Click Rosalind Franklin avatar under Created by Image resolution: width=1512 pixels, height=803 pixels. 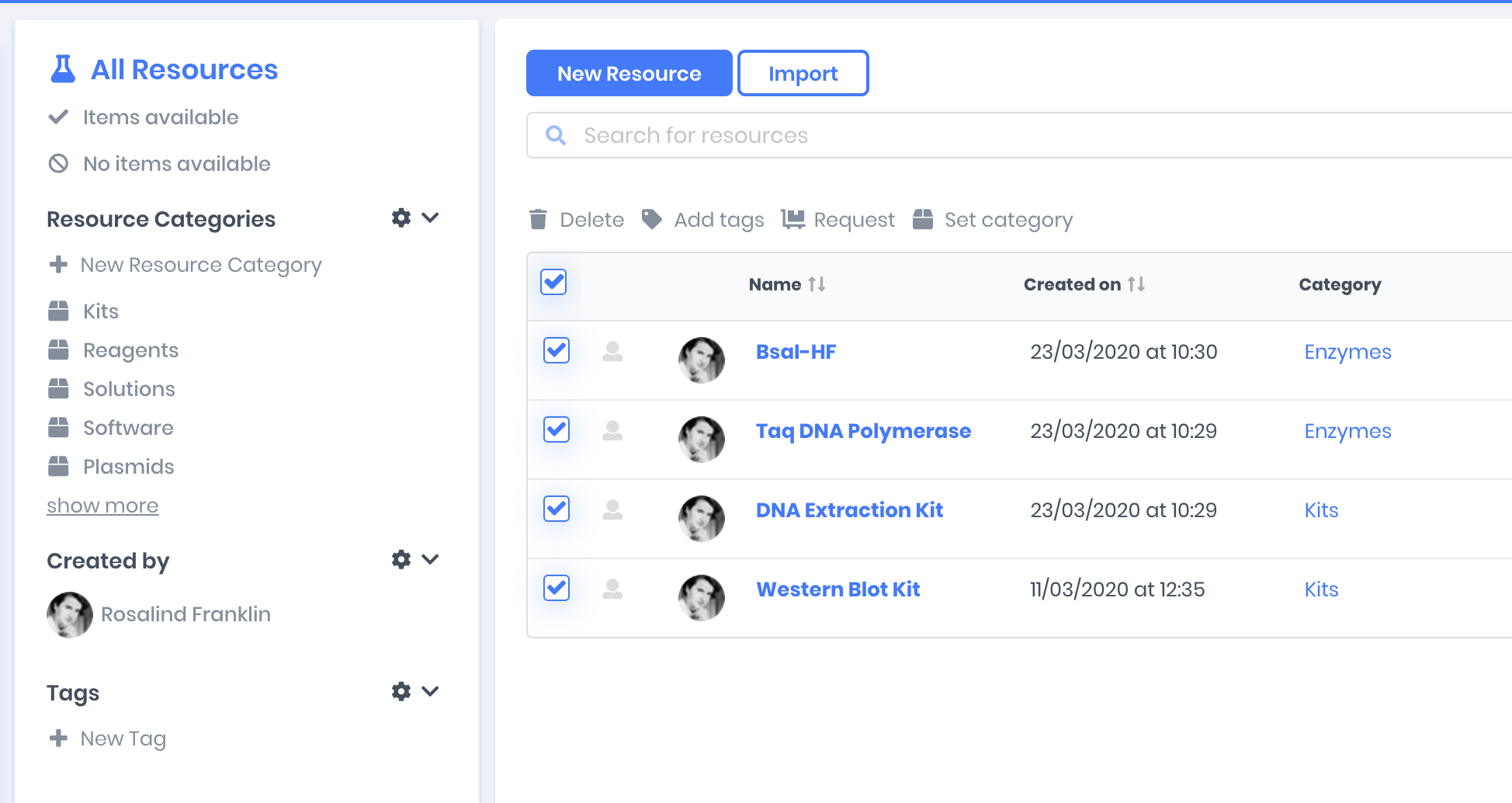pyautogui.click(x=70, y=614)
